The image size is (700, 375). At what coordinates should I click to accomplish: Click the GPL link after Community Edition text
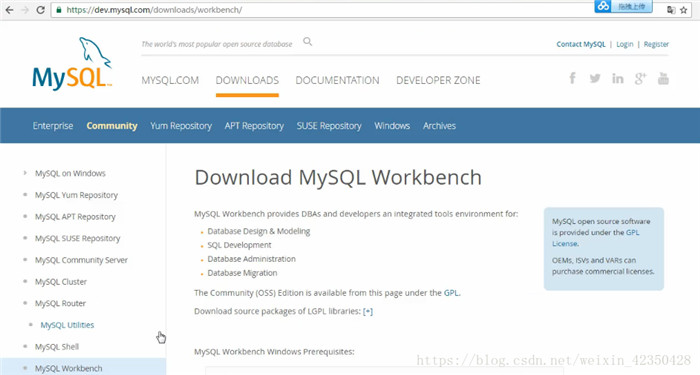(x=451, y=293)
